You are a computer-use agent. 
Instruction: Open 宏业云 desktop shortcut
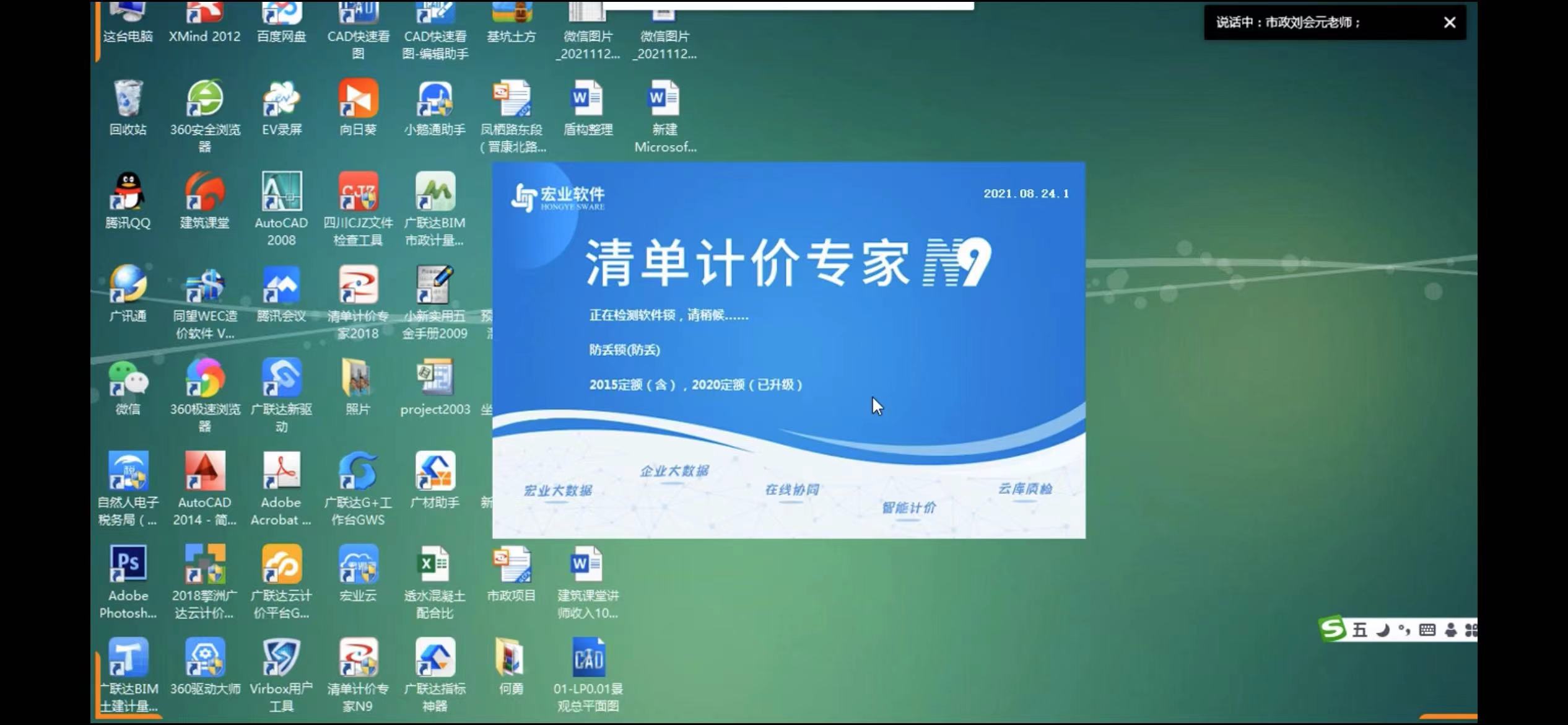pos(358,574)
